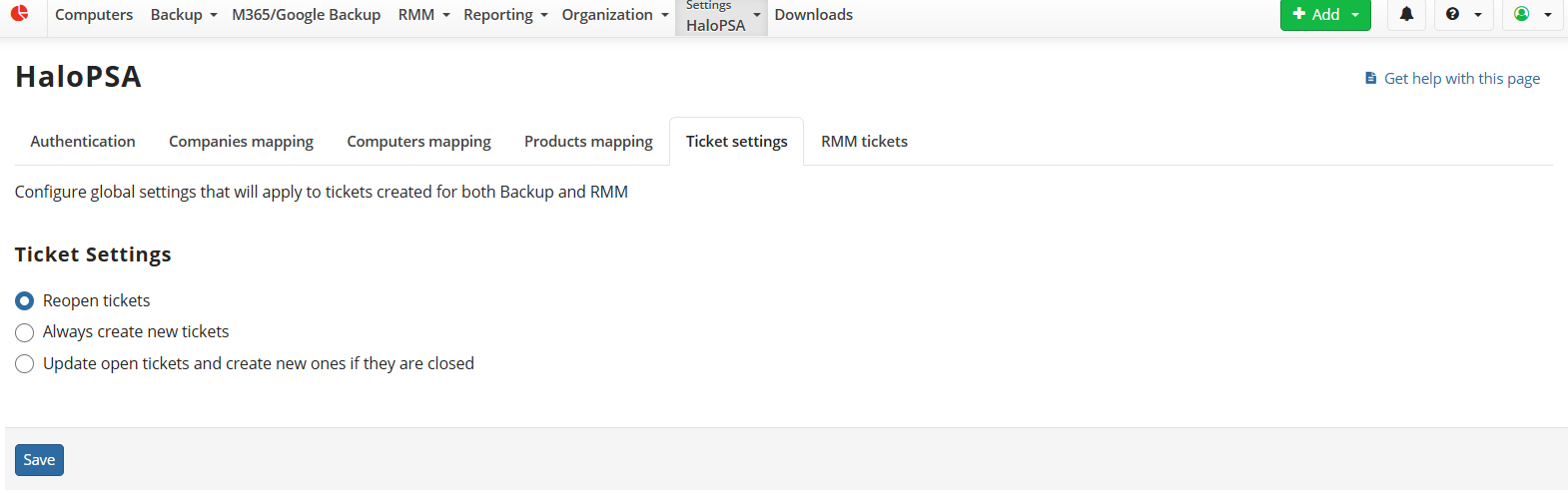1568x493 pixels.
Task: Go to the RMM tickets tab
Action: click(x=864, y=142)
